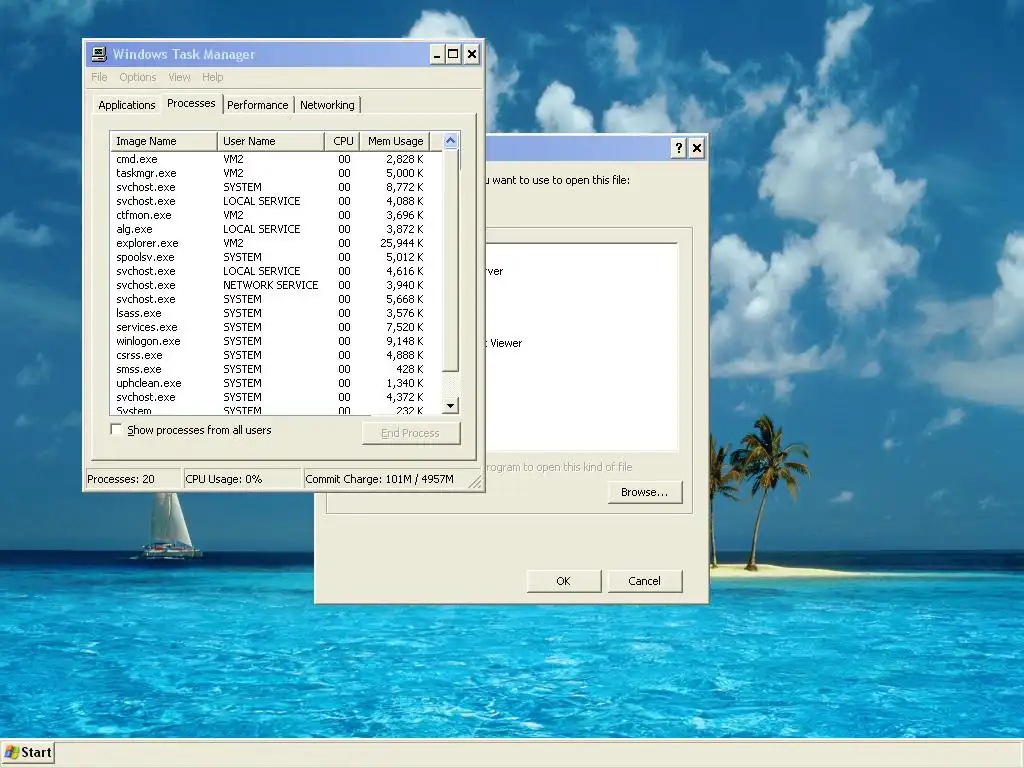This screenshot has height=768, width=1024.
Task: Click the End Process button
Action: click(x=411, y=433)
